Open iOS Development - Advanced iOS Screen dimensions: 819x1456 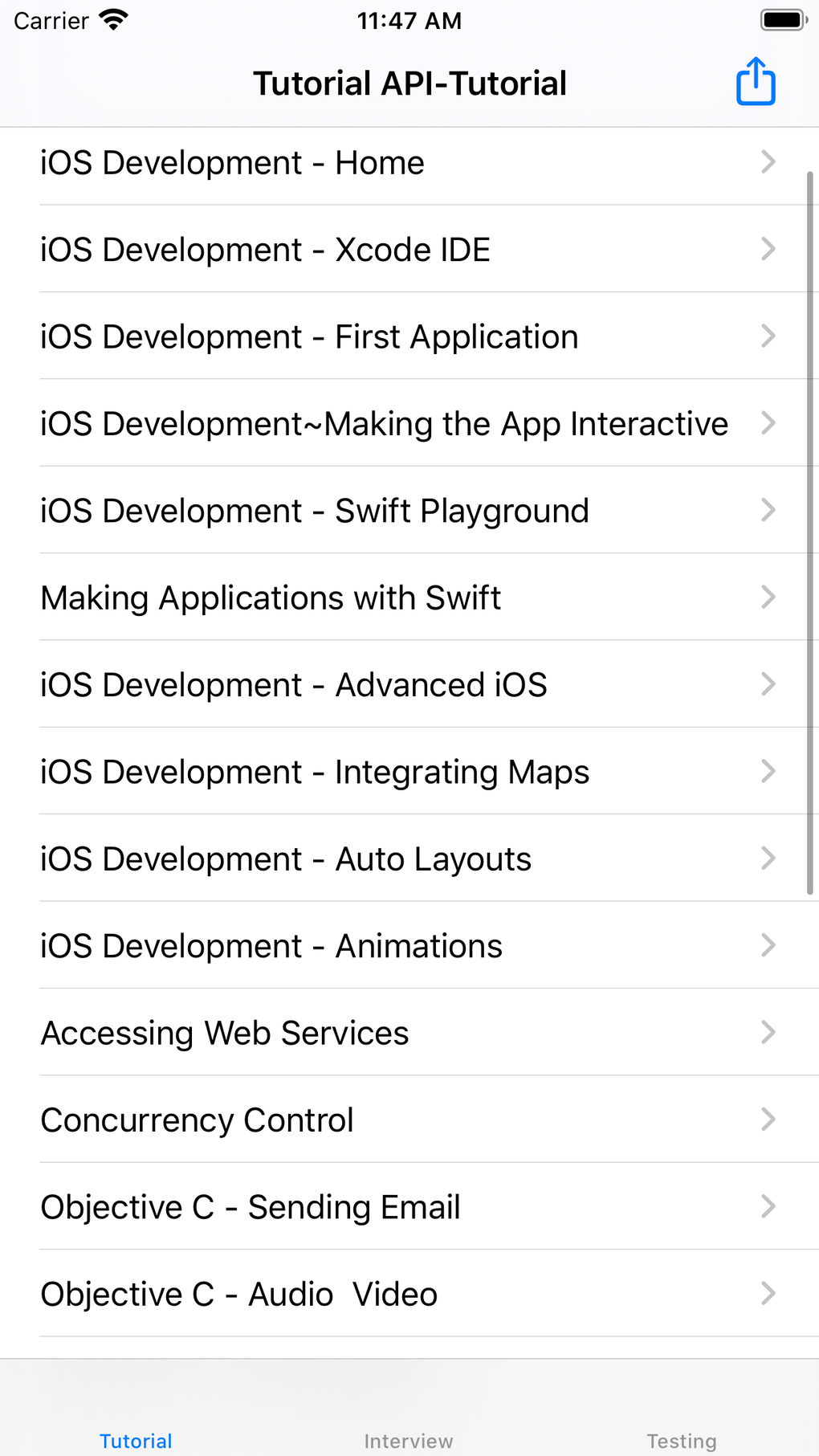tap(294, 685)
